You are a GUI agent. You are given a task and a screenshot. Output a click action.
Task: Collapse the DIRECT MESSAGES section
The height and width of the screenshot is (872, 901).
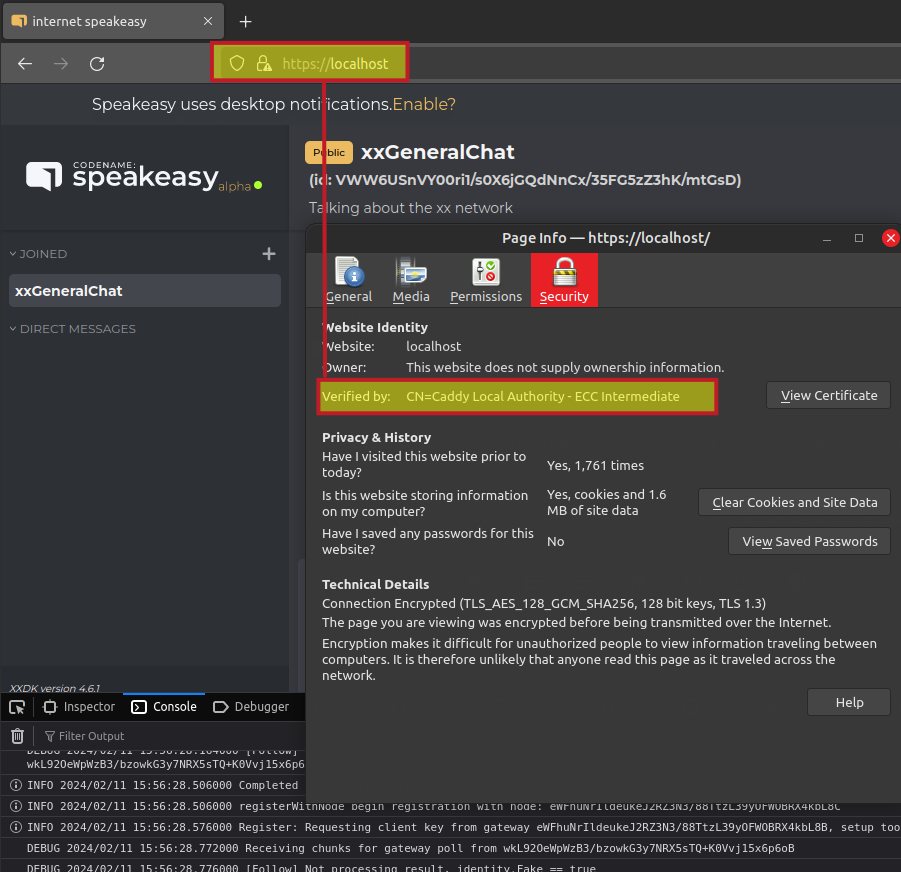(72, 329)
